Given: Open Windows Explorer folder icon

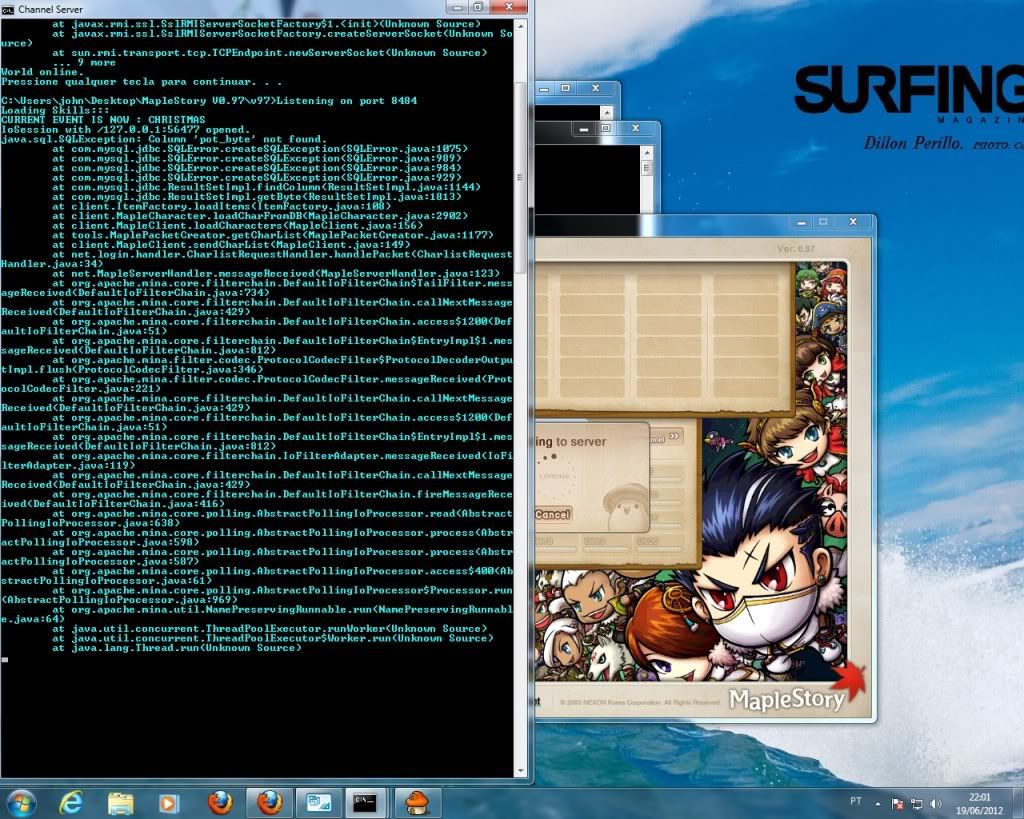Looking at the screenshot, I should click(120, 802).
